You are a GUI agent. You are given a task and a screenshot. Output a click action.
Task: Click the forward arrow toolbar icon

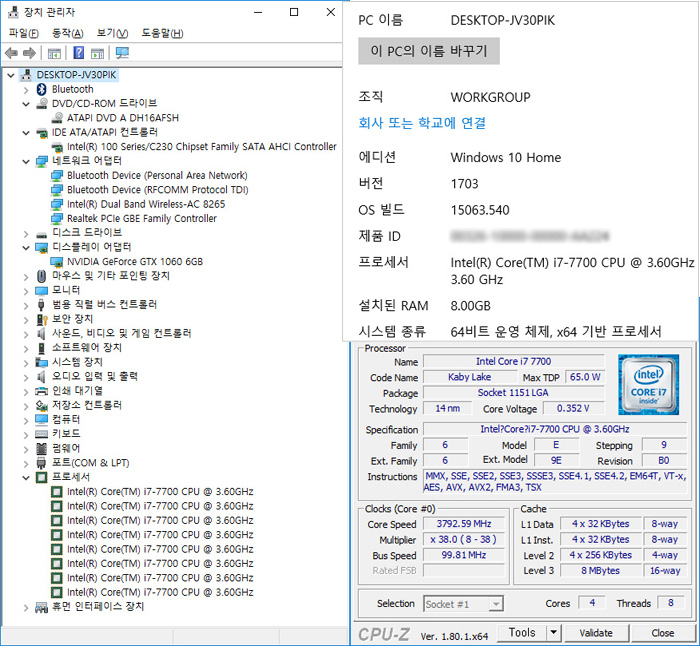click(x=30, y=53)
